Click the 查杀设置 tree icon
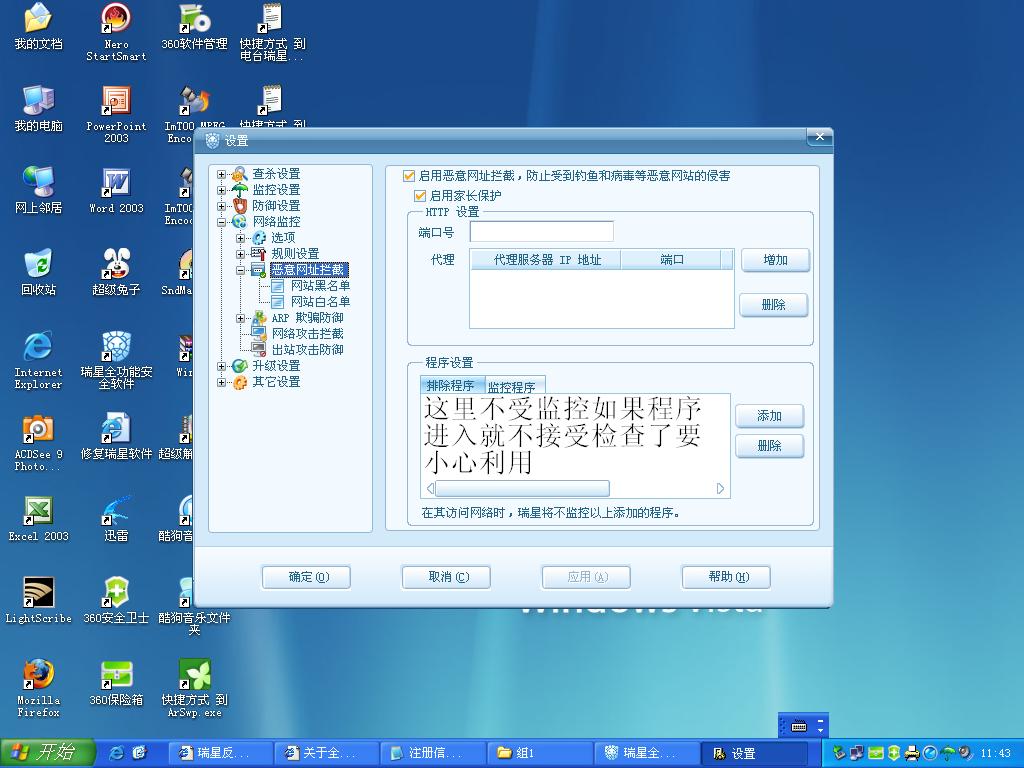The height and width of the screenshot is (768, 1024). tap(239, 174)
